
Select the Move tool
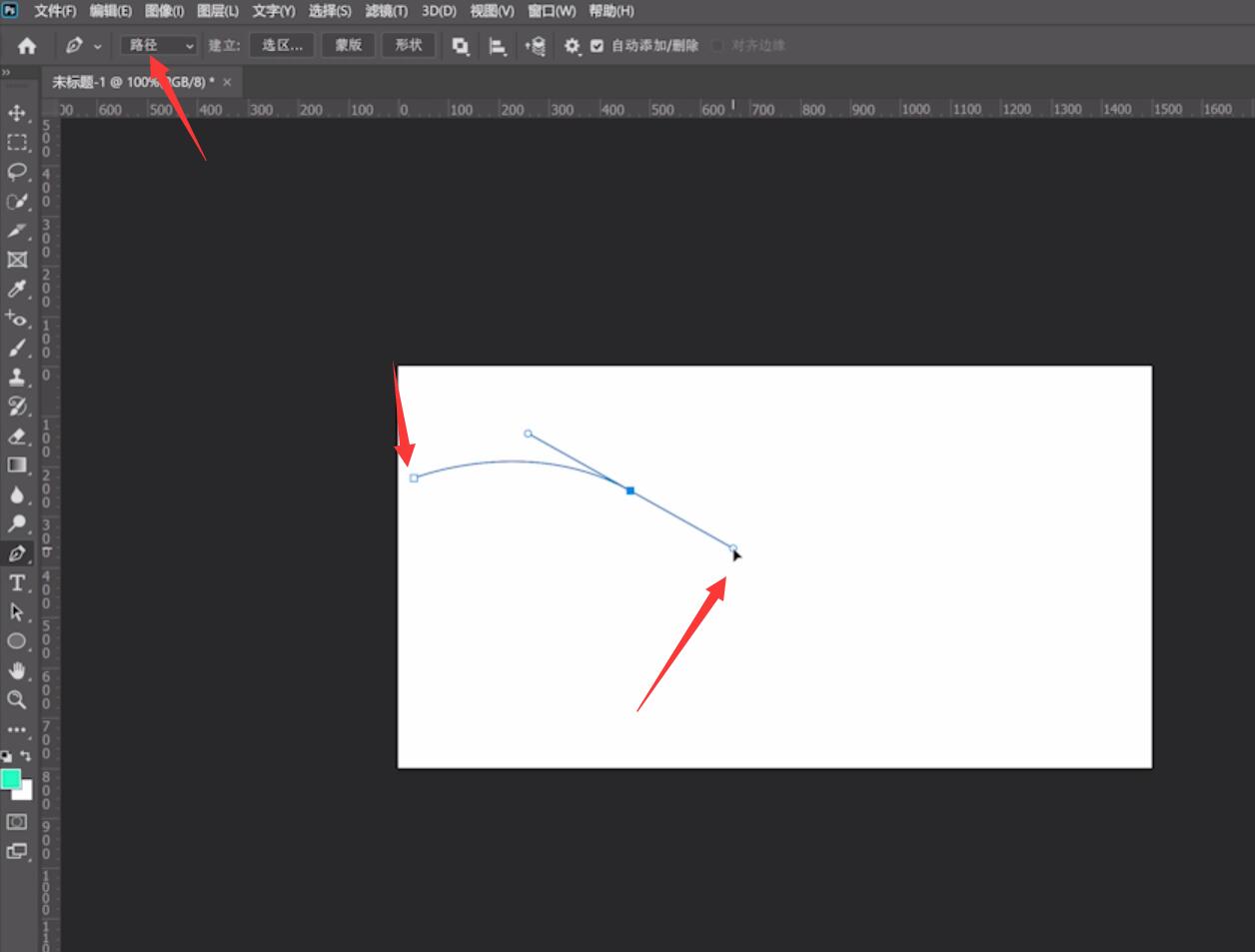coord(17,113)
